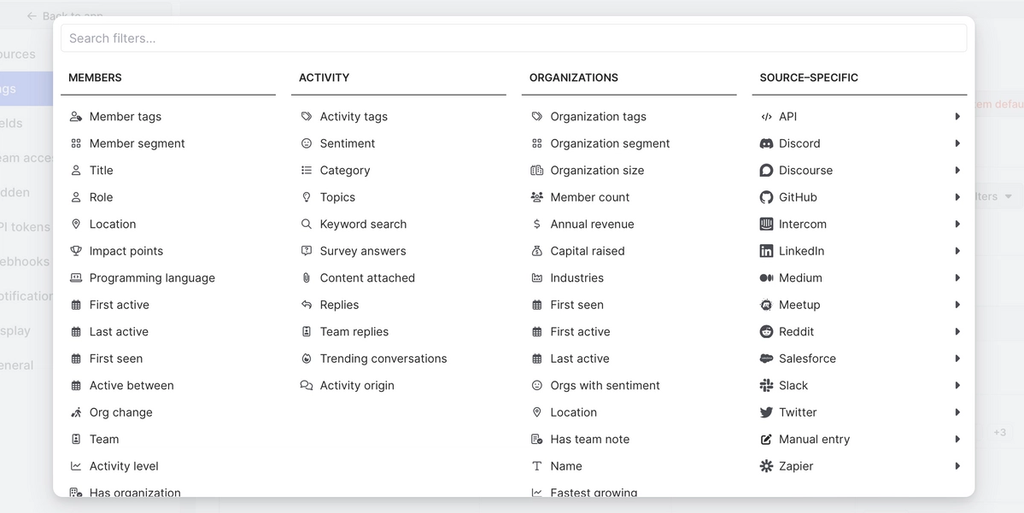Choose the Keyword search filter
Image resolution: width=1024 pixels, height=513 pixels.
click(x=363, y=225)
